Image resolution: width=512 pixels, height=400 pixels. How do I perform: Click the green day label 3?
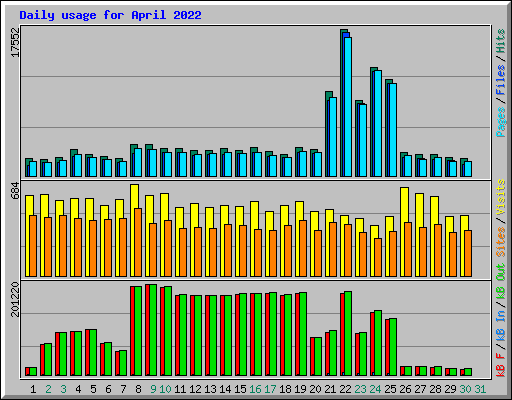(63, 389)
